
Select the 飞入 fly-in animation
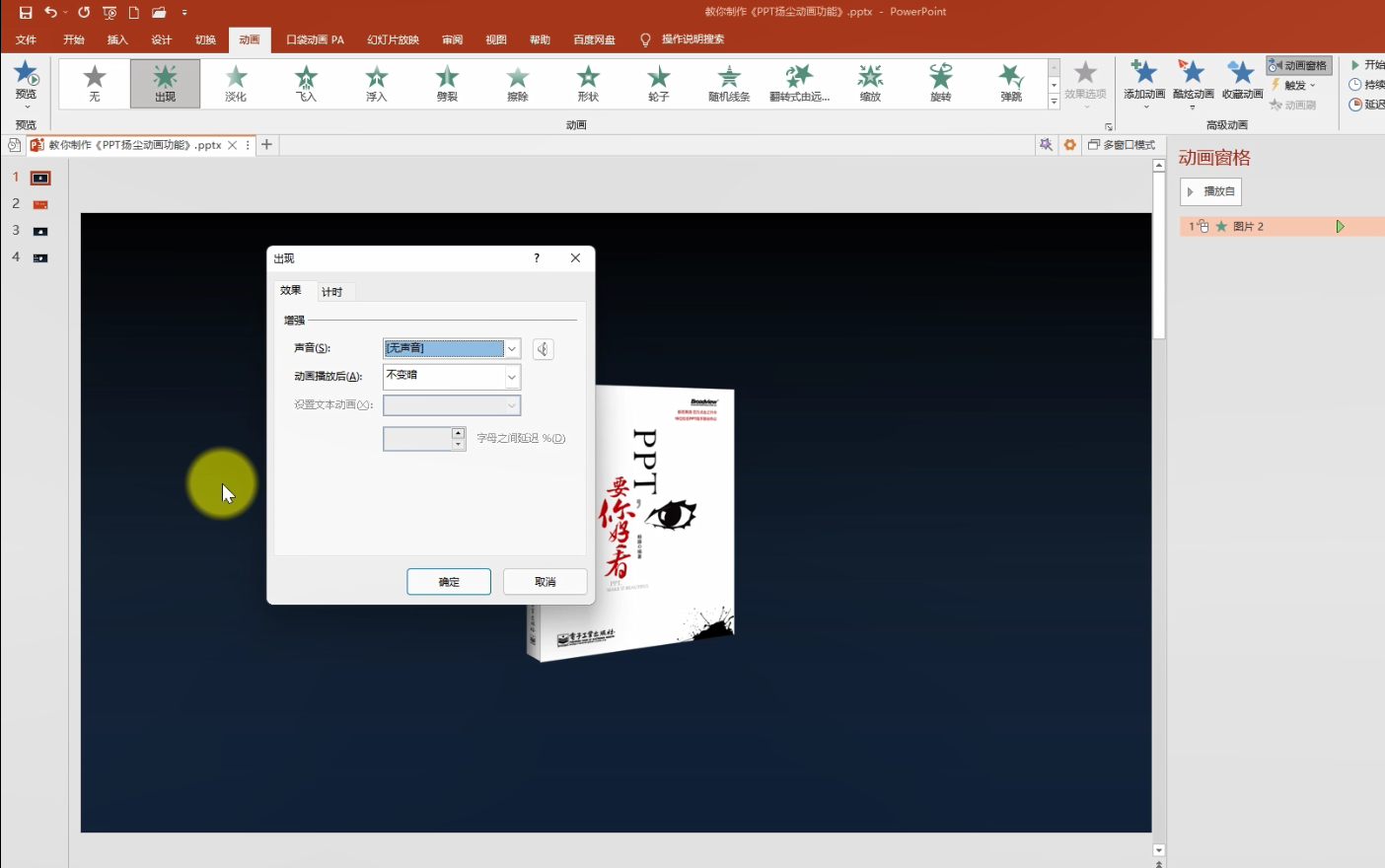(x=307, y=83)
